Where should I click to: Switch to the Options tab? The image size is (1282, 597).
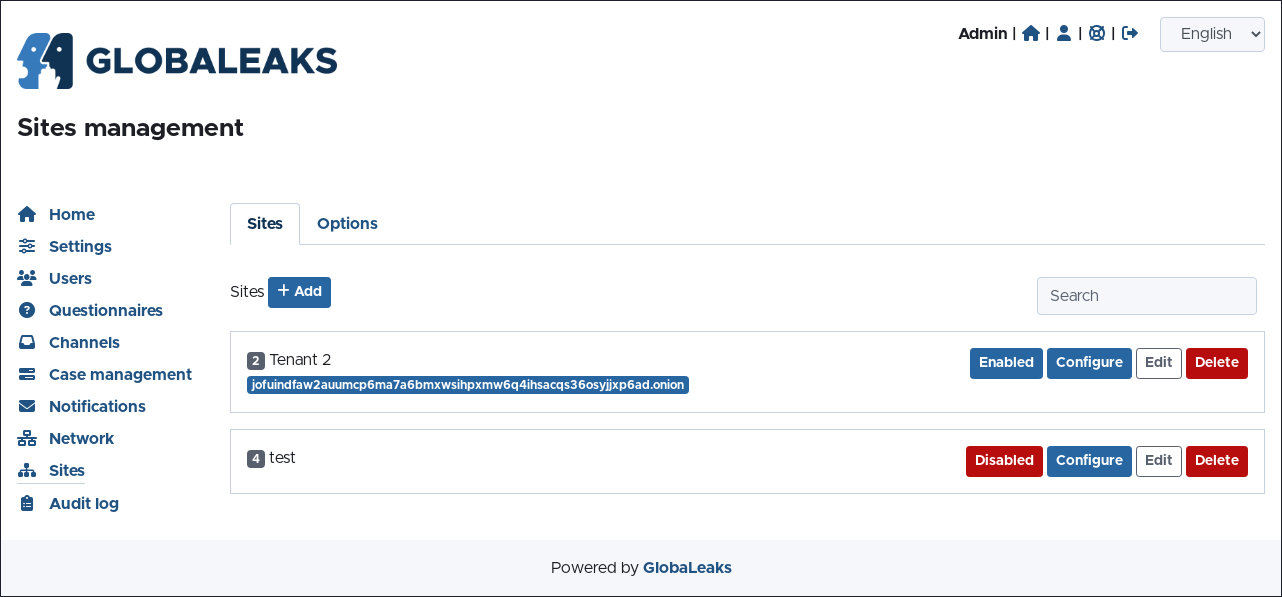point(347,224)
